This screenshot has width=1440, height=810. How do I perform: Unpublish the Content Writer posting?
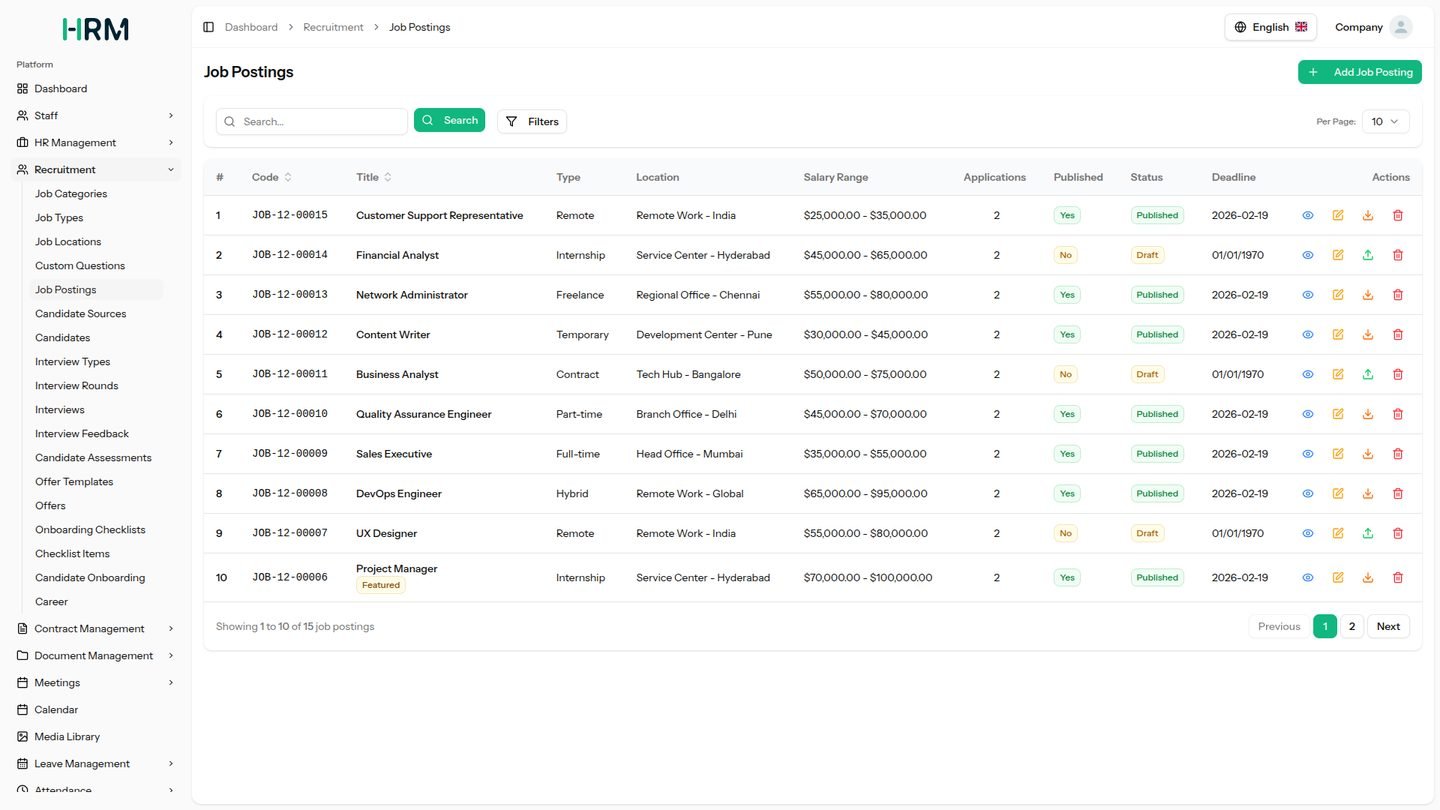click(x=1367, y=335)
